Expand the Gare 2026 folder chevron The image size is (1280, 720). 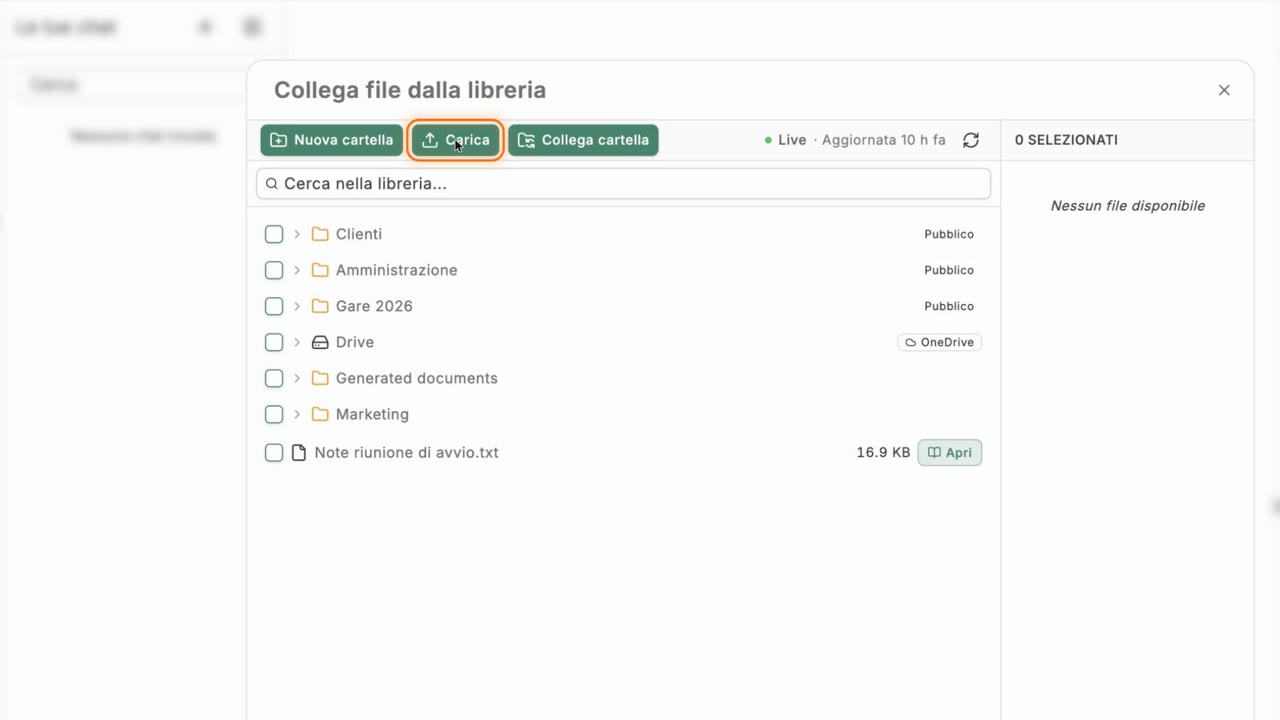click(297, 306)
